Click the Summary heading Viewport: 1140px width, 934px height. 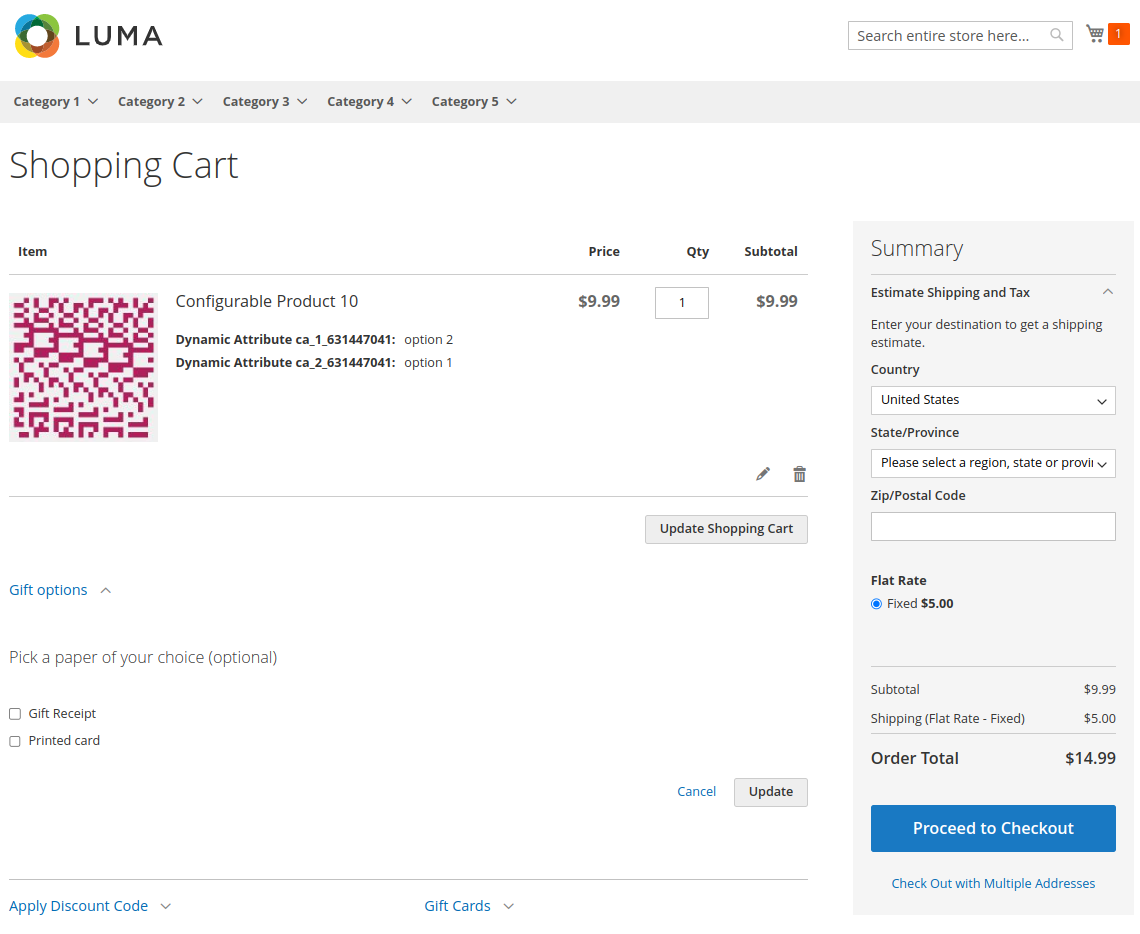pos(917,249)
